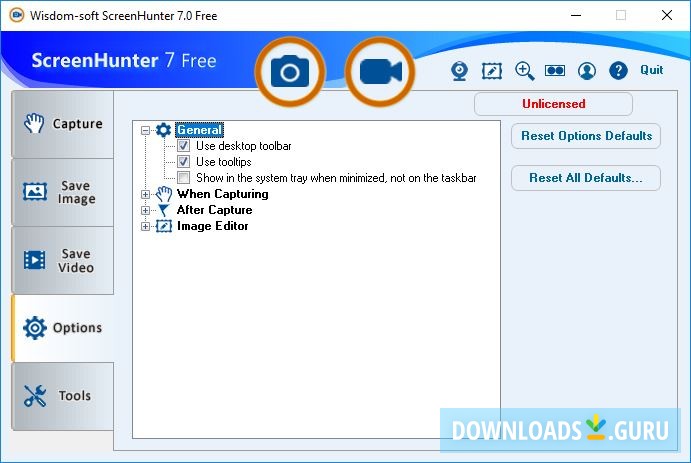This screenshot has height=463, width=691.
Task: Click the gear icon on Options tab
Action: tap(35, 328)
